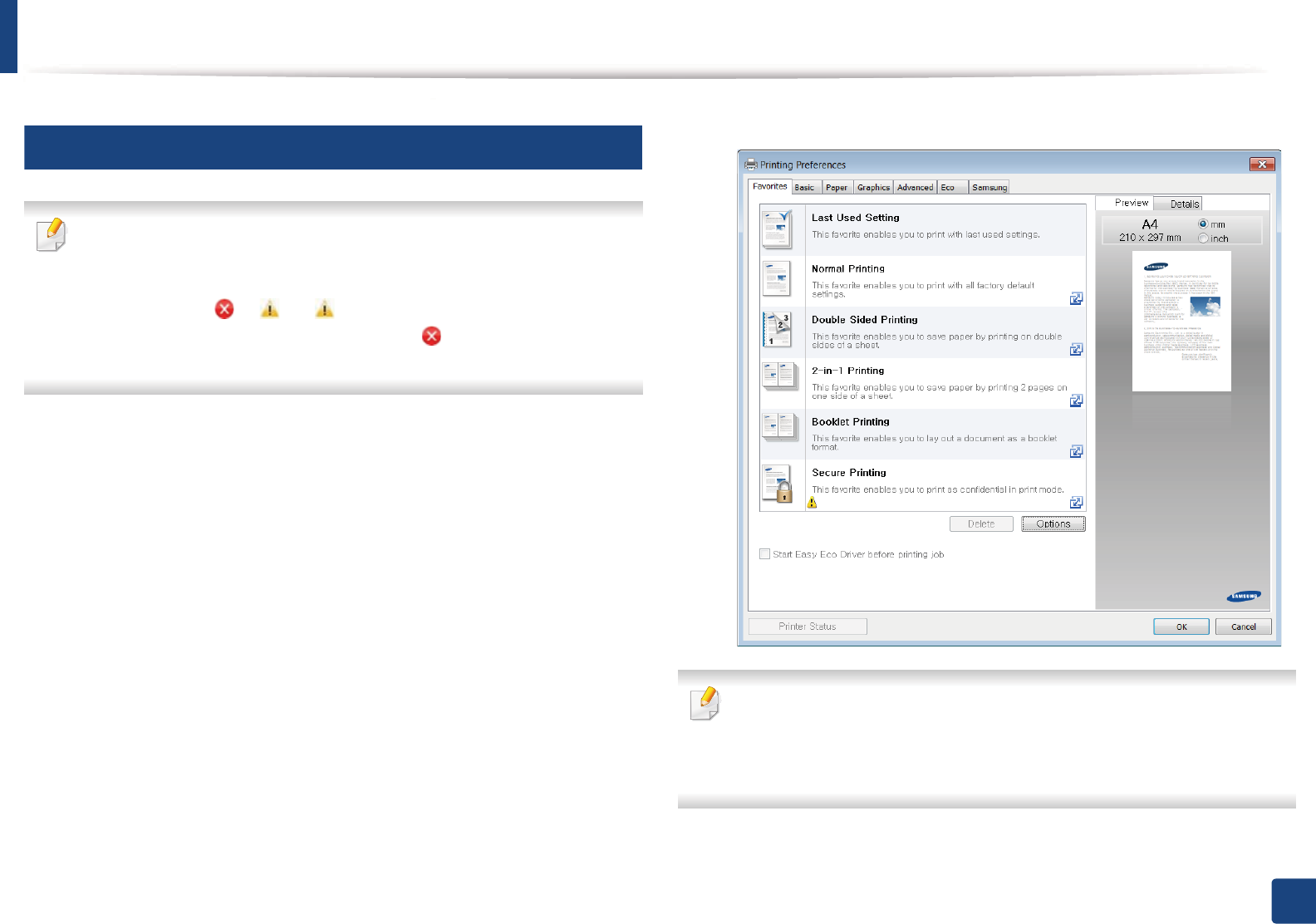This screenshot has width=1316, height=924.
Task: Open the Graphics tab
Action: pos(873,188)
